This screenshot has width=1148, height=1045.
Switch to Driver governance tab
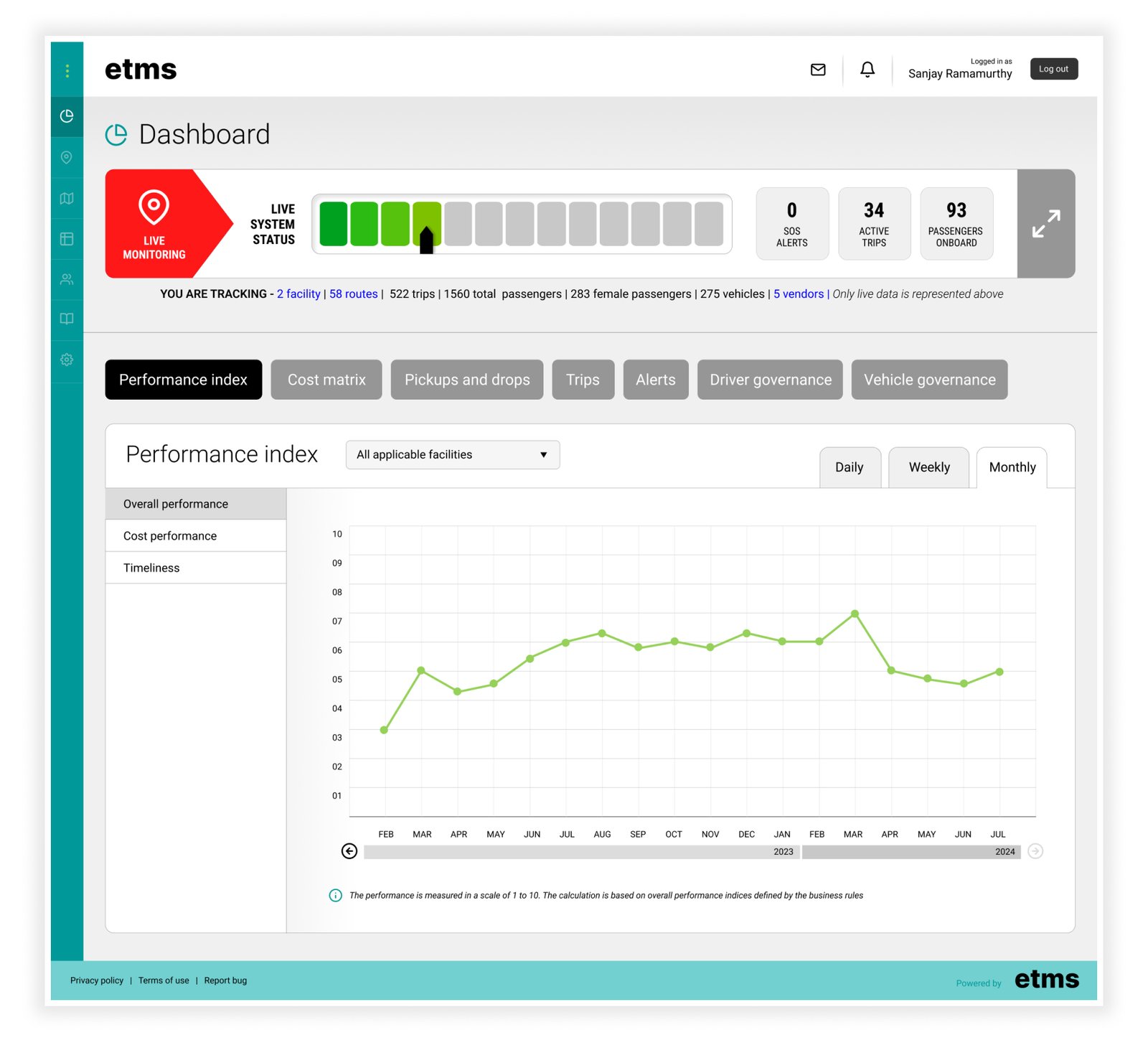point(770,380)
